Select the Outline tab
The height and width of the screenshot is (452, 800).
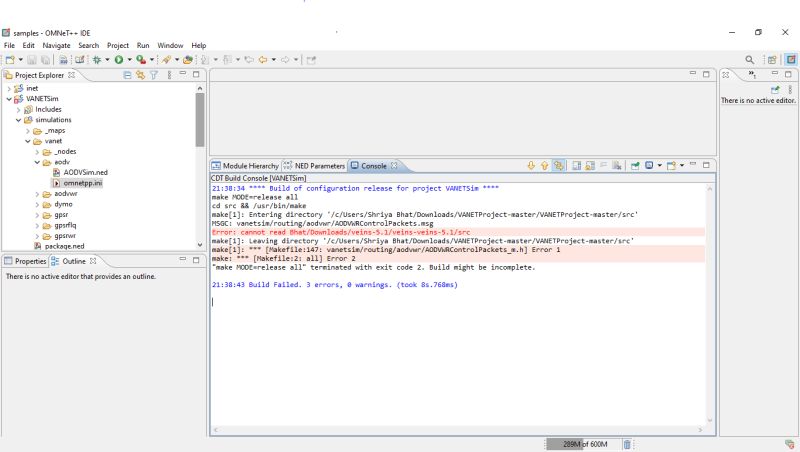(73, 261)
